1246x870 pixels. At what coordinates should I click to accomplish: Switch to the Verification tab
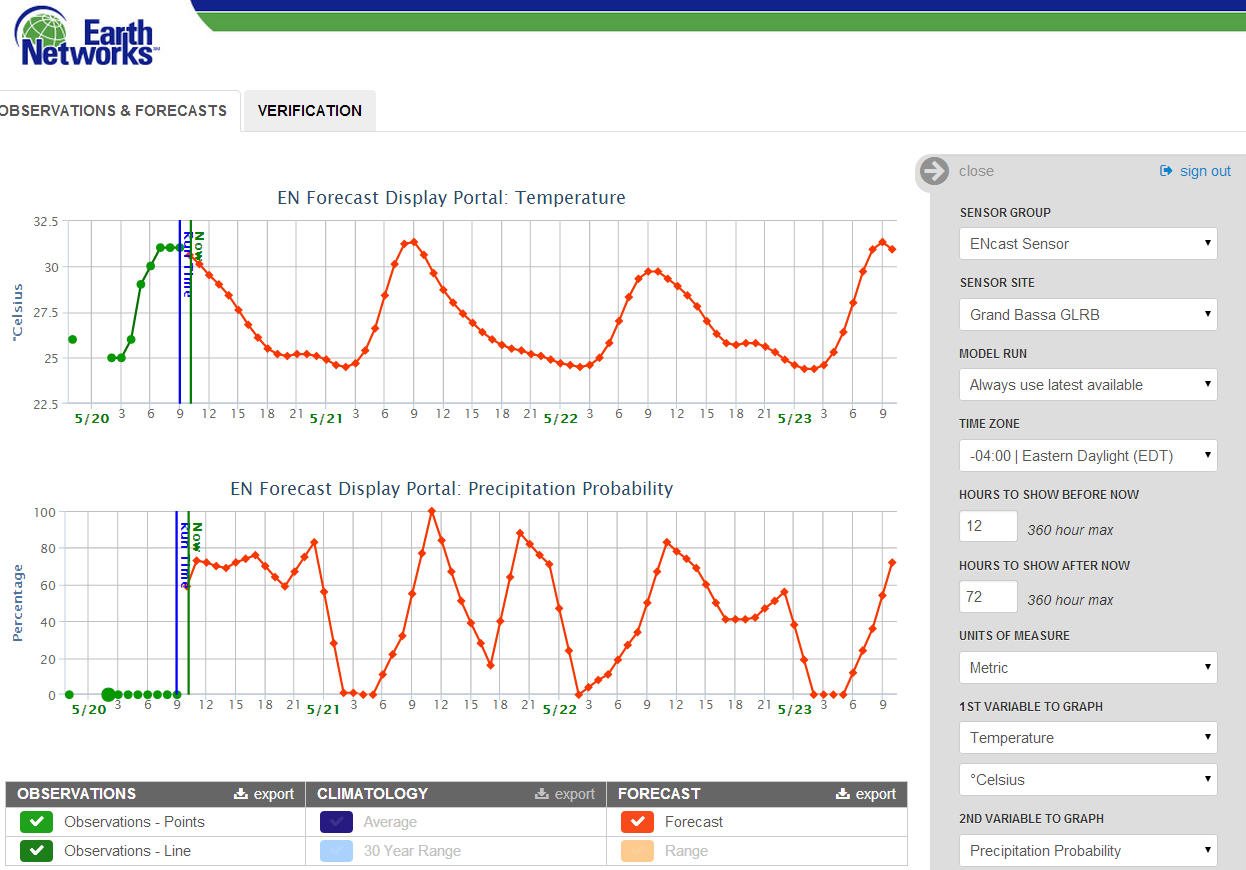pyautogui.click(x=310, y=111)
